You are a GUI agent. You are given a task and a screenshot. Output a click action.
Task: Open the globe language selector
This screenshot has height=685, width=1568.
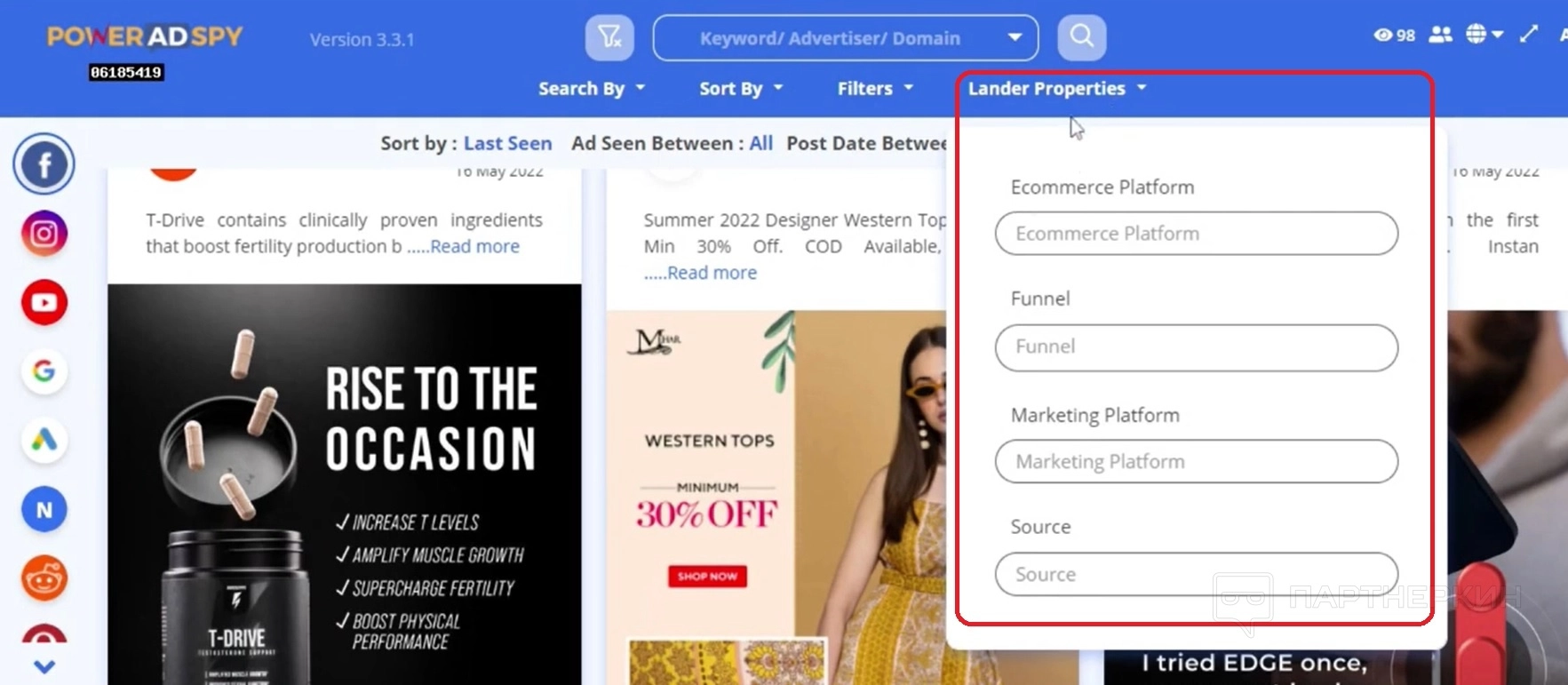pyautogui.click(x=1484, y=34)
